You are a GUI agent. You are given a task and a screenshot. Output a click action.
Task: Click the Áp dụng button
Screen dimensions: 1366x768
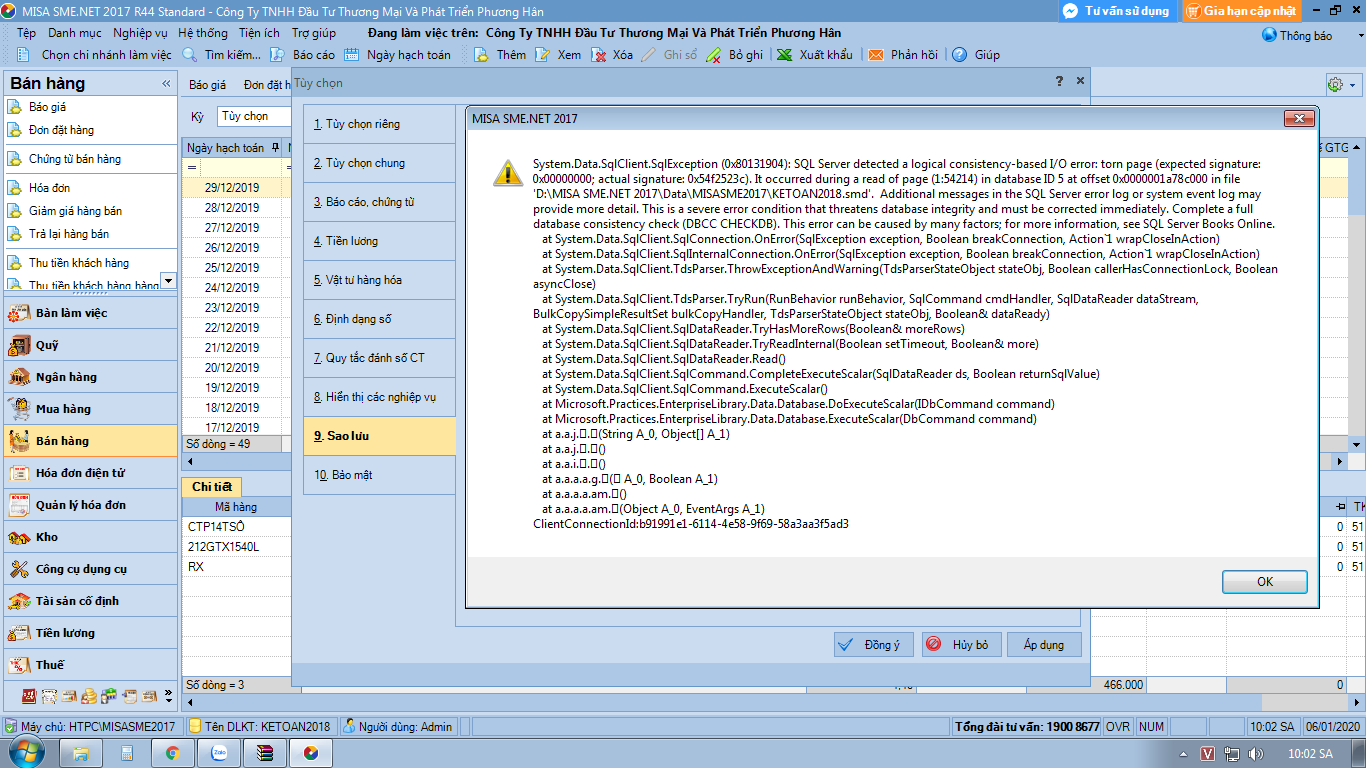1044,645
